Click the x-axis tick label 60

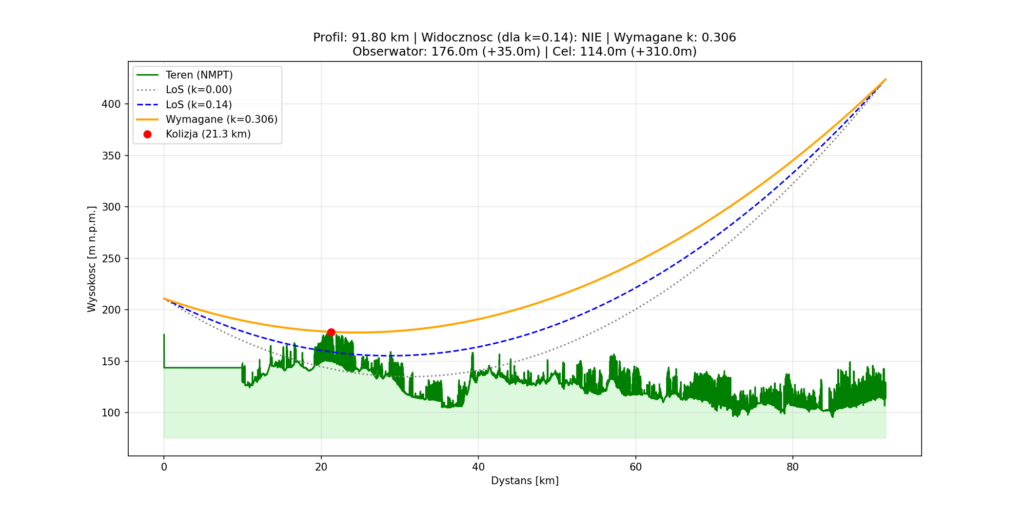(635, 466)
